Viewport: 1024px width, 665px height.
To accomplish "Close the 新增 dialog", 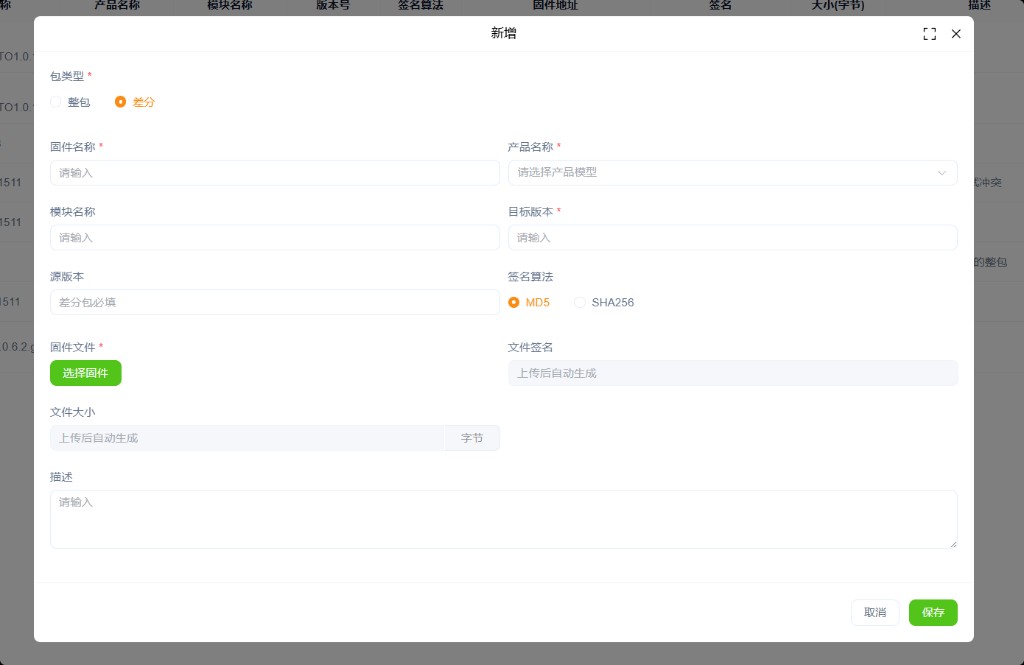I will tap(956, 34).
